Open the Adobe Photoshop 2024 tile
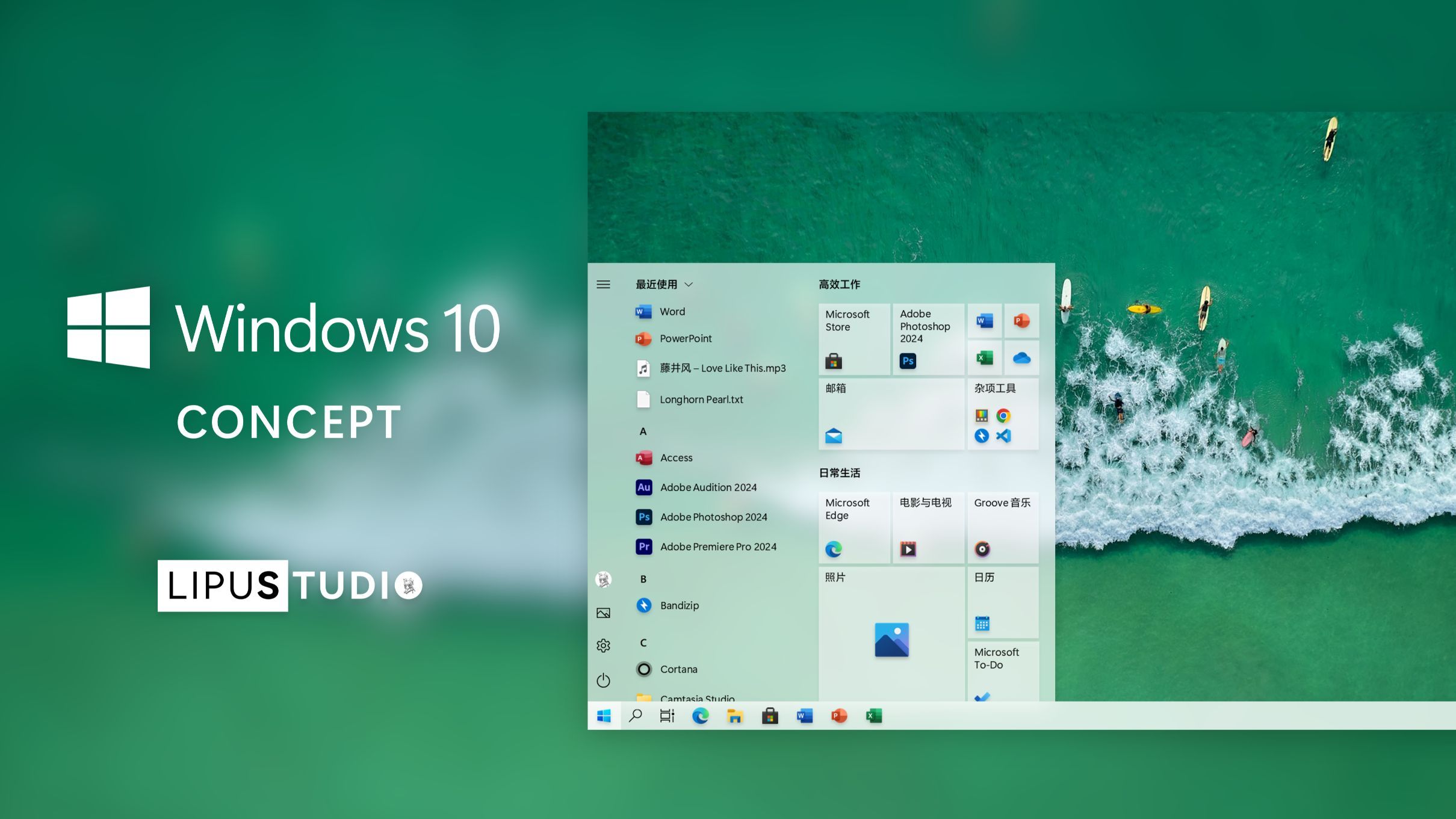 click(x=928, y=339)
